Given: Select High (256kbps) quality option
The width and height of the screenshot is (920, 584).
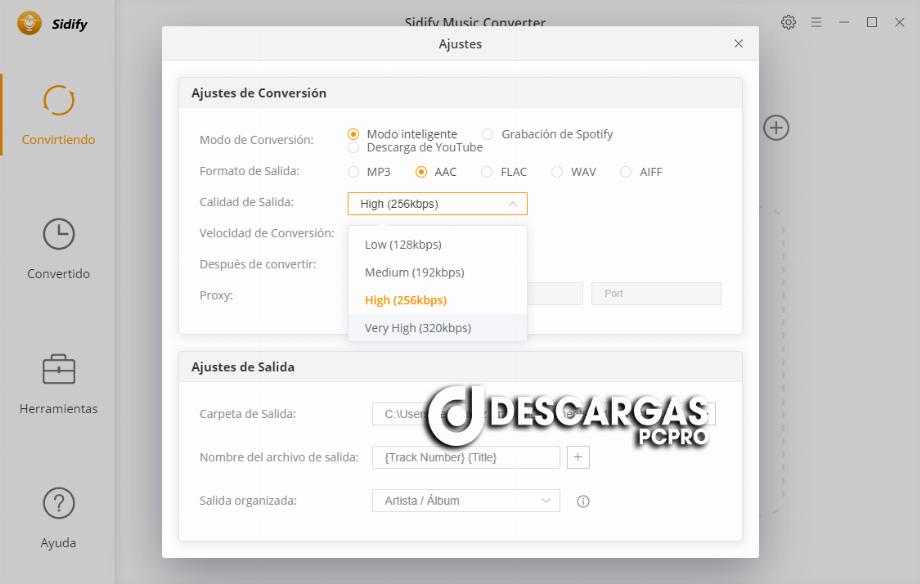Looking at the screenshot, I should coord(437,300).
